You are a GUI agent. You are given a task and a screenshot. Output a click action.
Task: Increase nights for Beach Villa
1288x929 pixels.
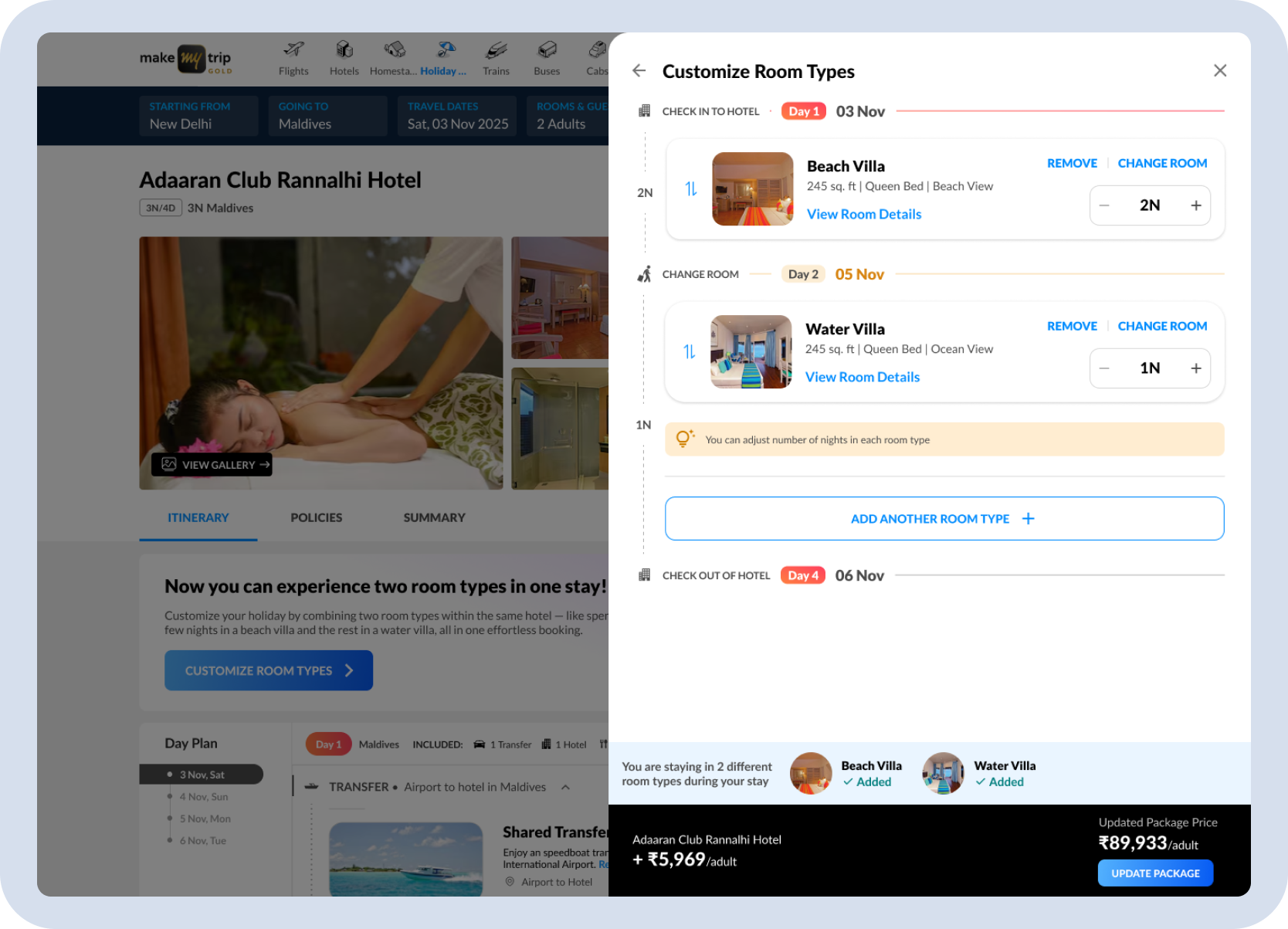click(1196, 205)
